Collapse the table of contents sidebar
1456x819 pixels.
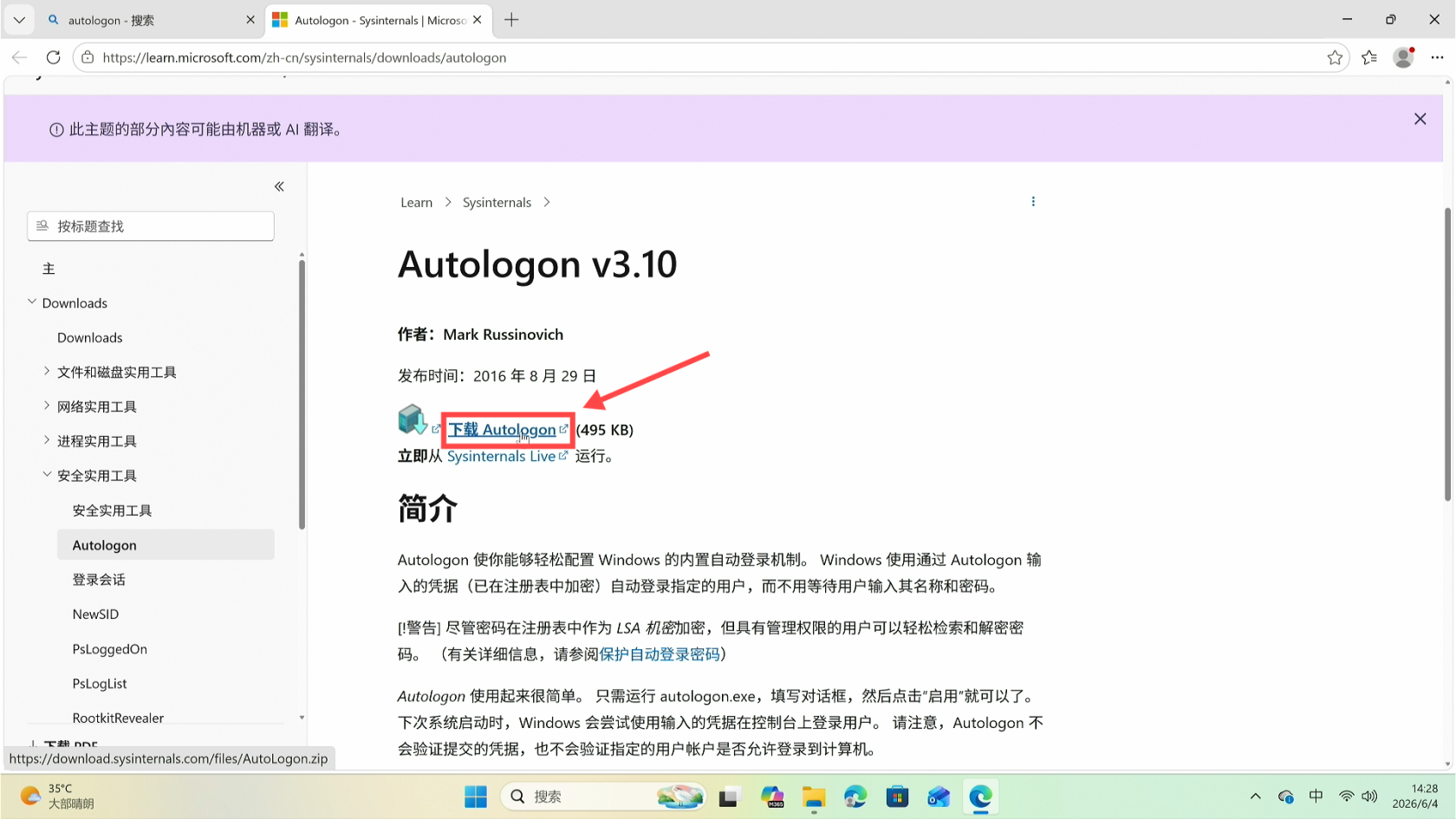[279, 186]
